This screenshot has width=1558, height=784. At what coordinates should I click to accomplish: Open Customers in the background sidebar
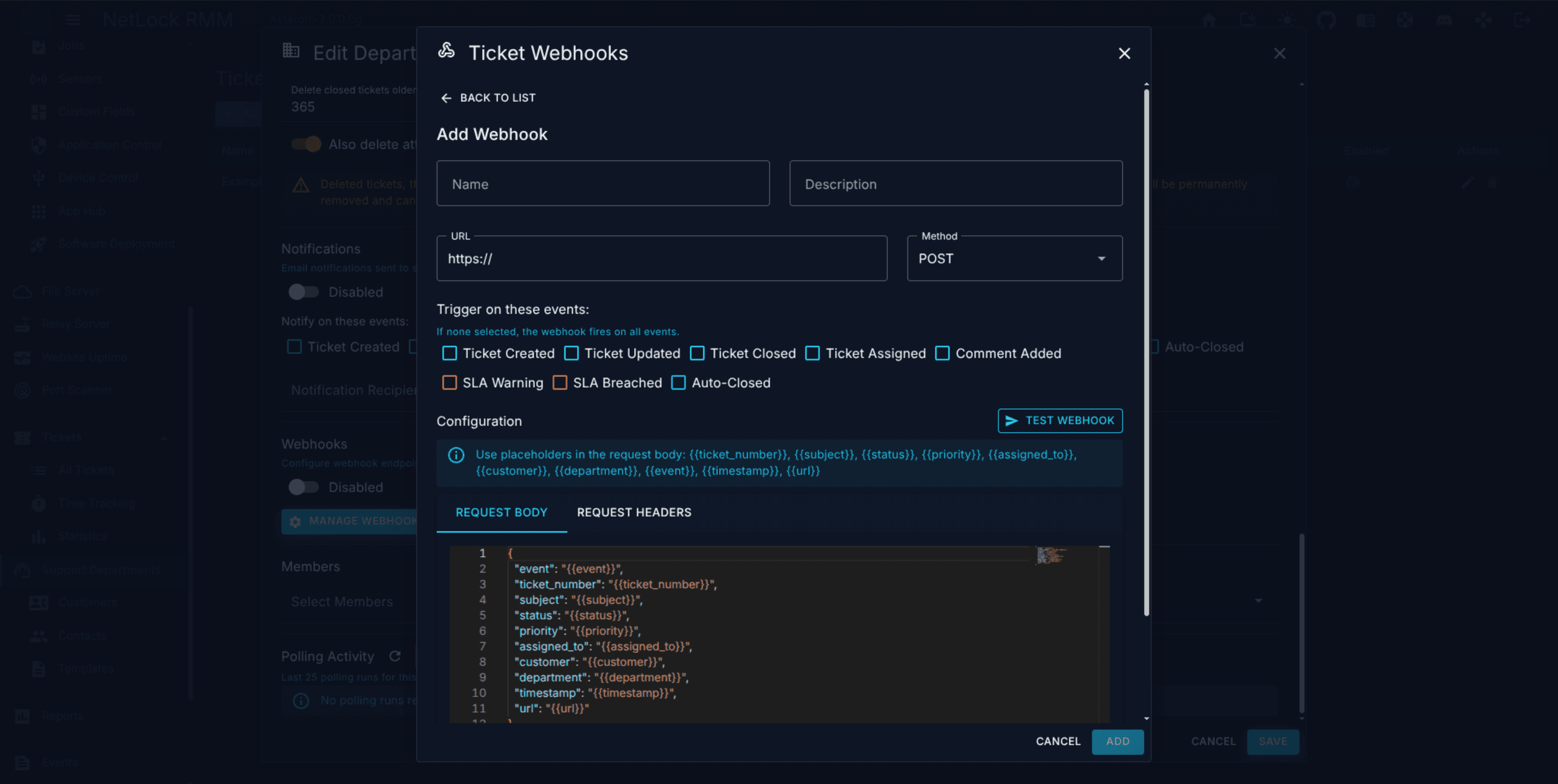87,603
